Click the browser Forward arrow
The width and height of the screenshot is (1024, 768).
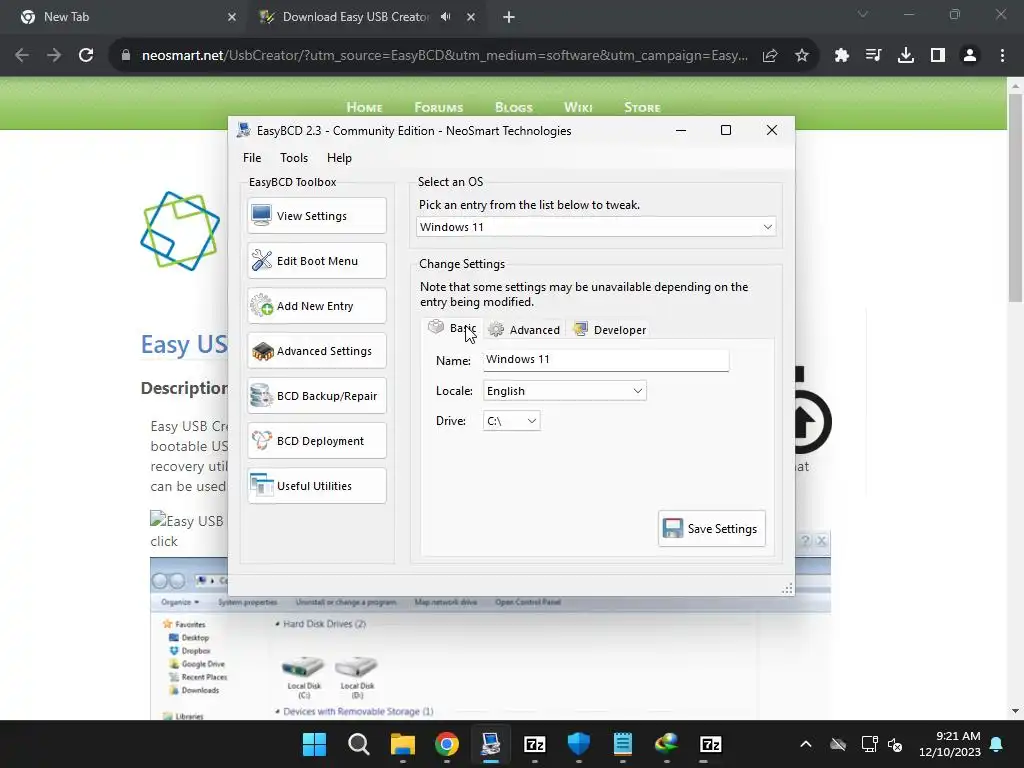click(x=54, y=56)
